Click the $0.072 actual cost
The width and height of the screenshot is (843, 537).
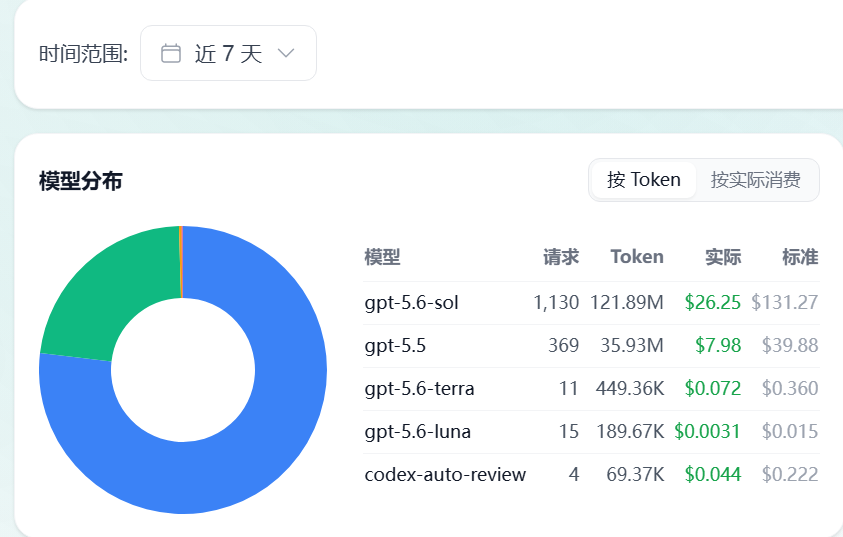click(713, 389)
